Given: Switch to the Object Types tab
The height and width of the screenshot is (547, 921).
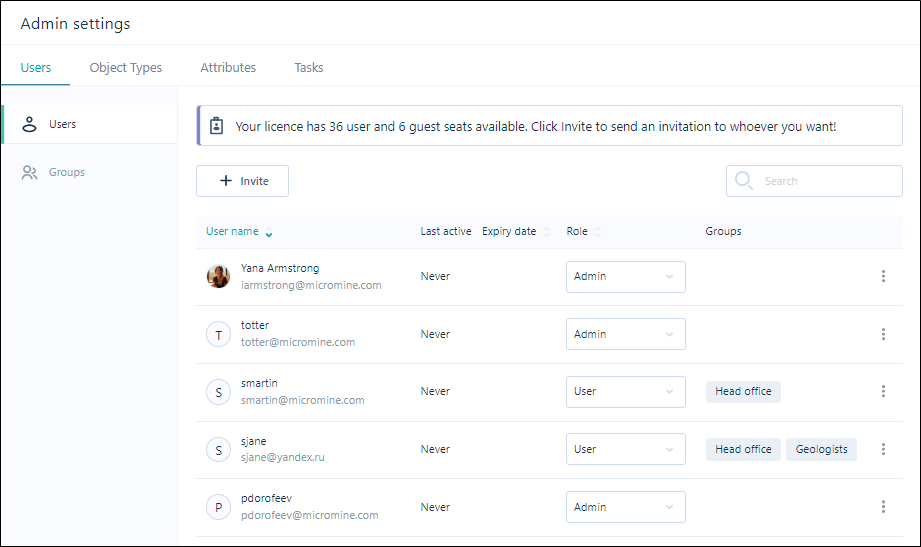Looking at the screenshot, I should click(x=126, y=68).
